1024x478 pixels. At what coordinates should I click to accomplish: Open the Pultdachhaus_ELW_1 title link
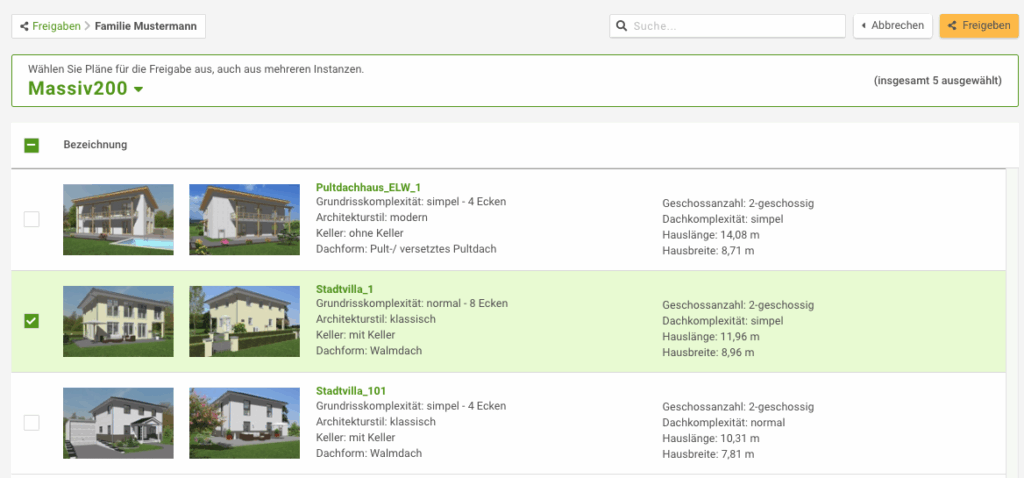pyautogui.click(x=368, y=187)
